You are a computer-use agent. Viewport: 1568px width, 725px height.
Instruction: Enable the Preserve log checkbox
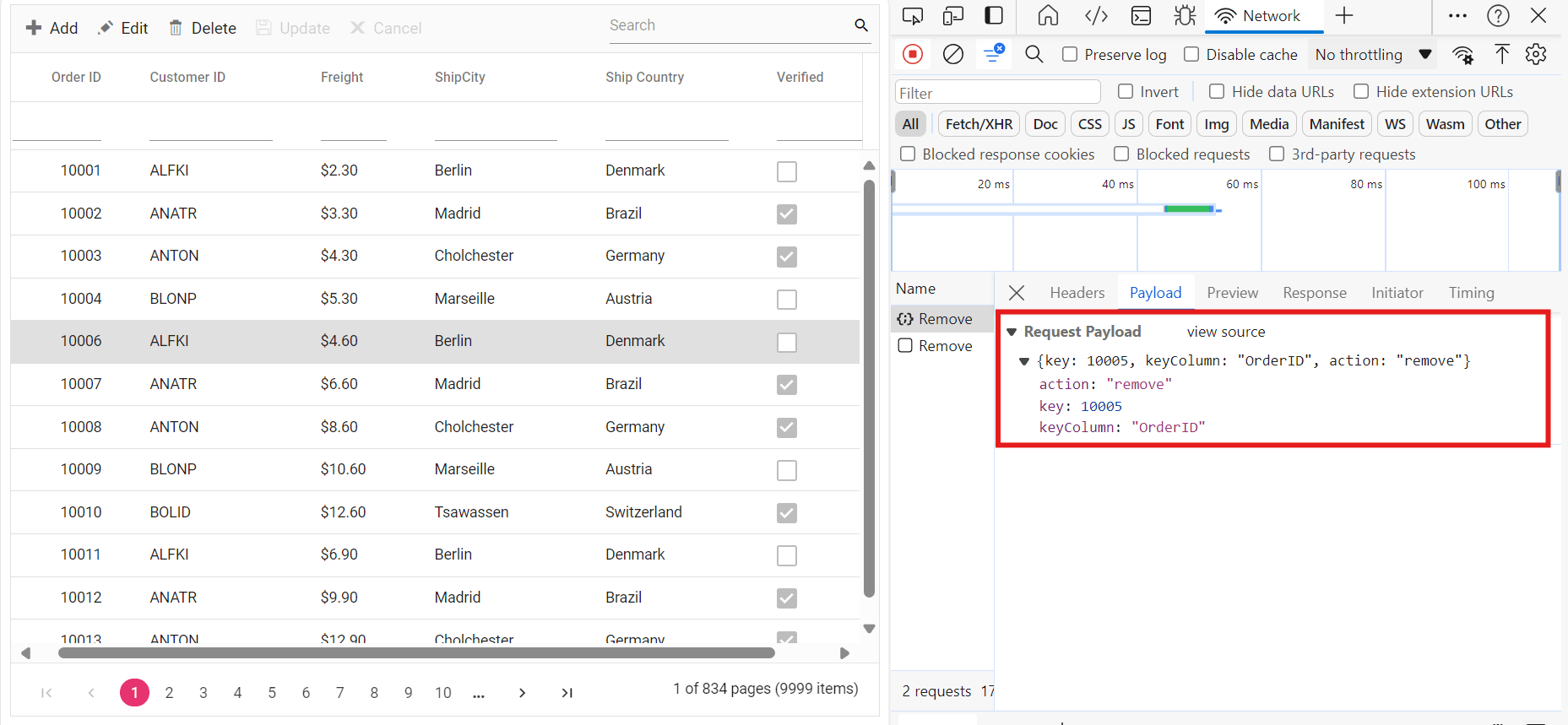pos(1070,55)
